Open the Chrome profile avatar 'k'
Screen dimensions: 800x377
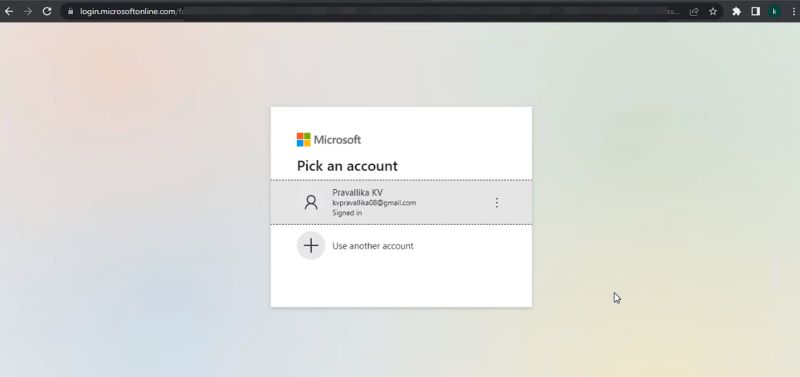pyautogui.click(x=774, y=11)
